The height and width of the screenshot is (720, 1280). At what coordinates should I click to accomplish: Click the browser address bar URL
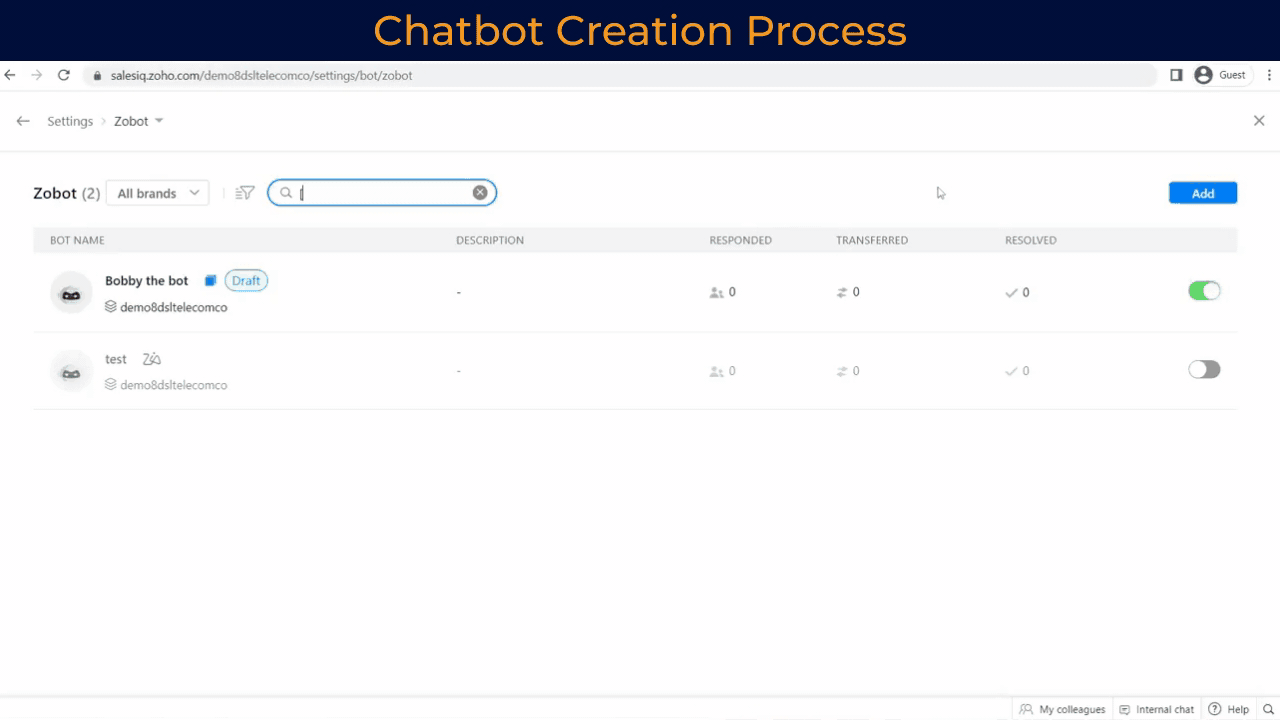pos(261,75)
